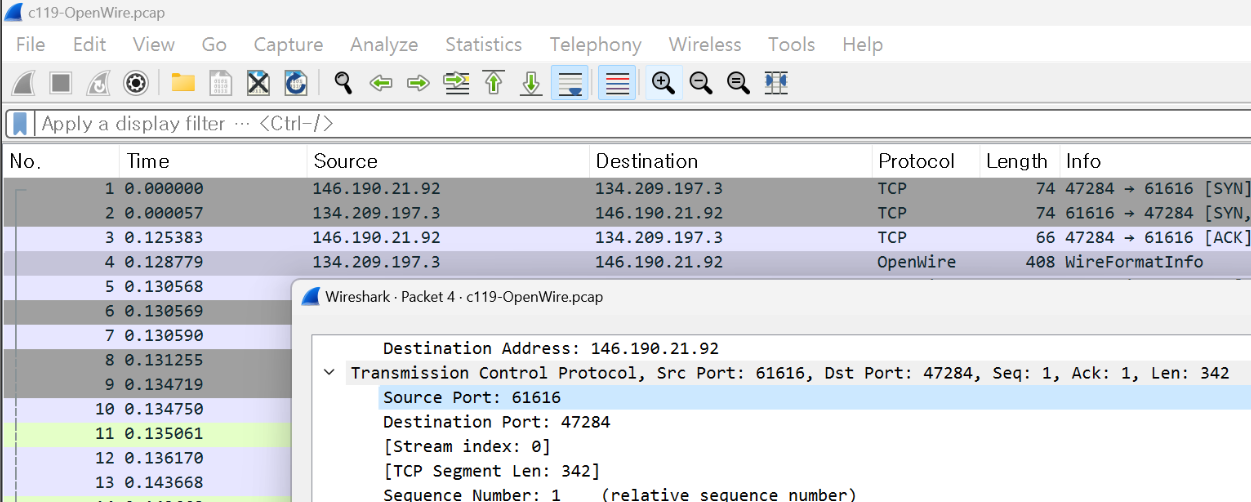Click the OpenWire protocol cell in row 4
Viewport: 1251px width, 502px height.
[x=916, y=262]
